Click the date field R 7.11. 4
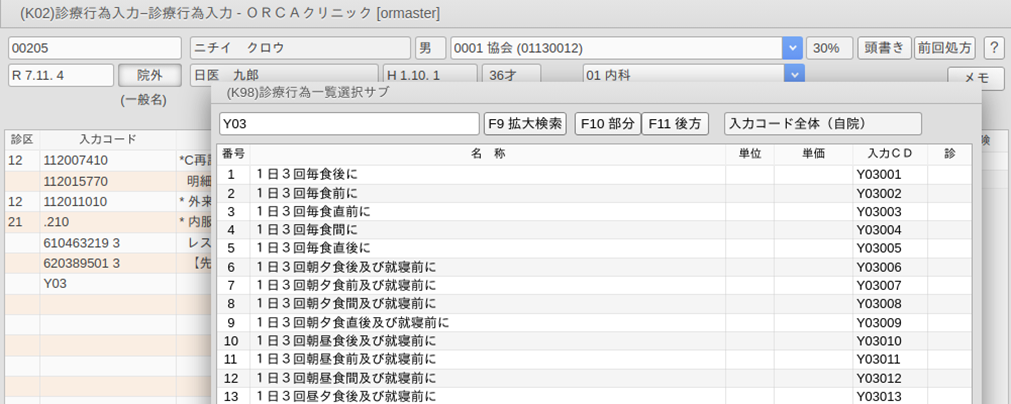1011x404 pixels. coord(60,75)
